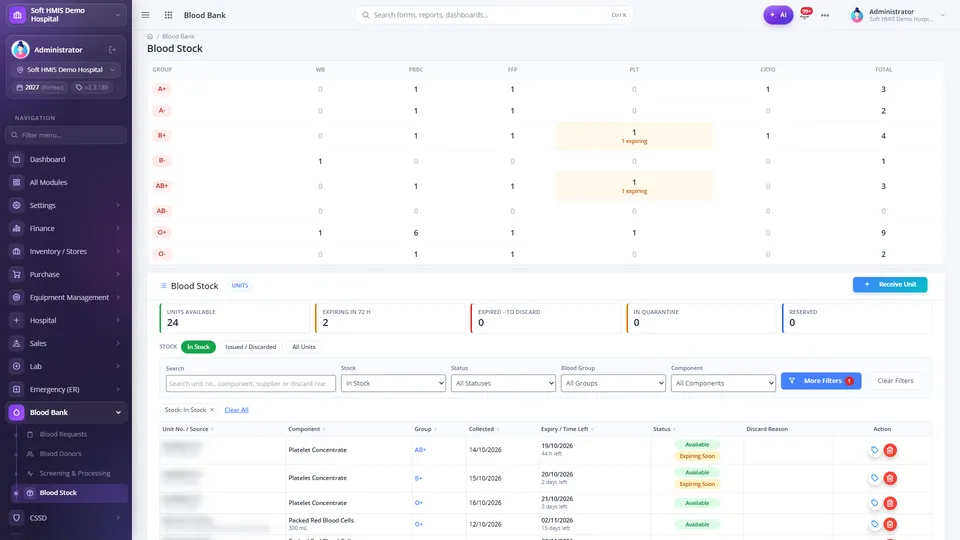The height and width of the screenshot is (540, 960).
Task: Open Administrator account dropdown at top right
Action: pos(898,15)
